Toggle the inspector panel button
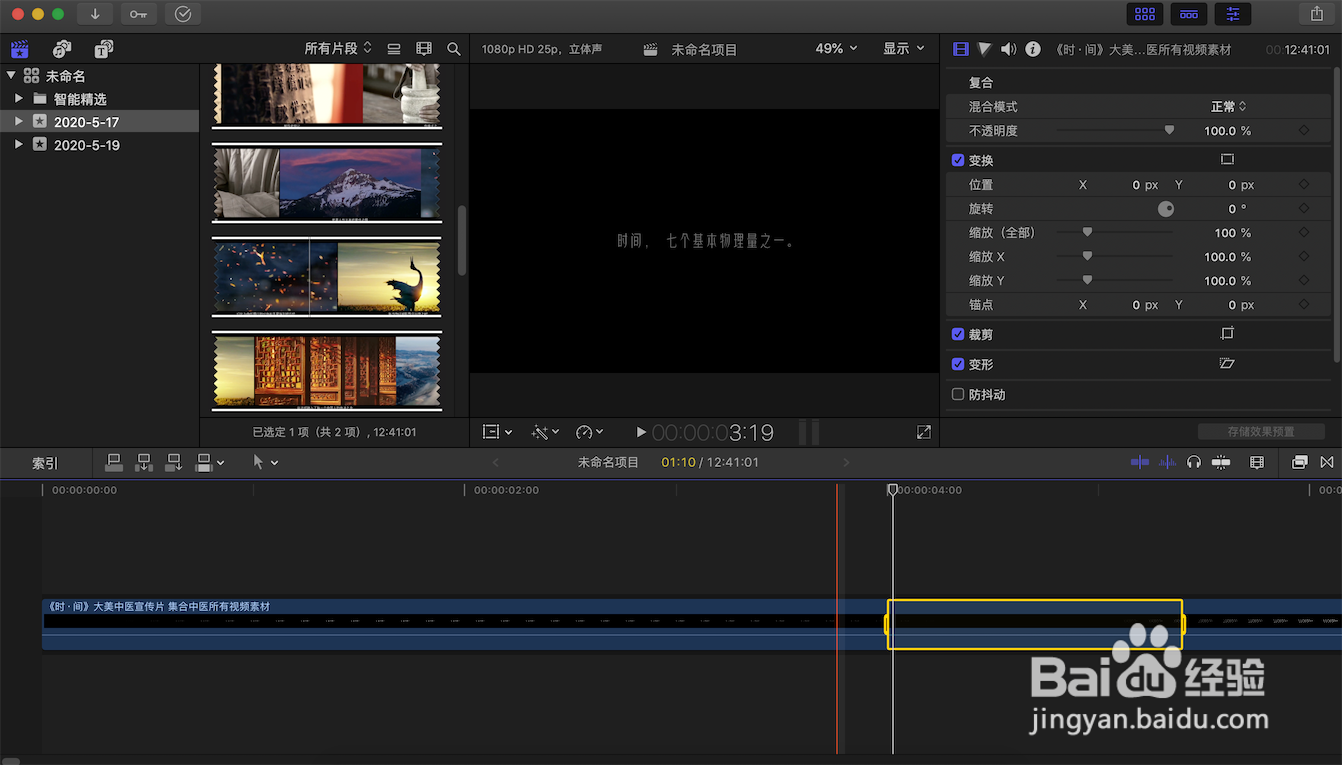1342x765 pixels. click(x=1233, y=14)
